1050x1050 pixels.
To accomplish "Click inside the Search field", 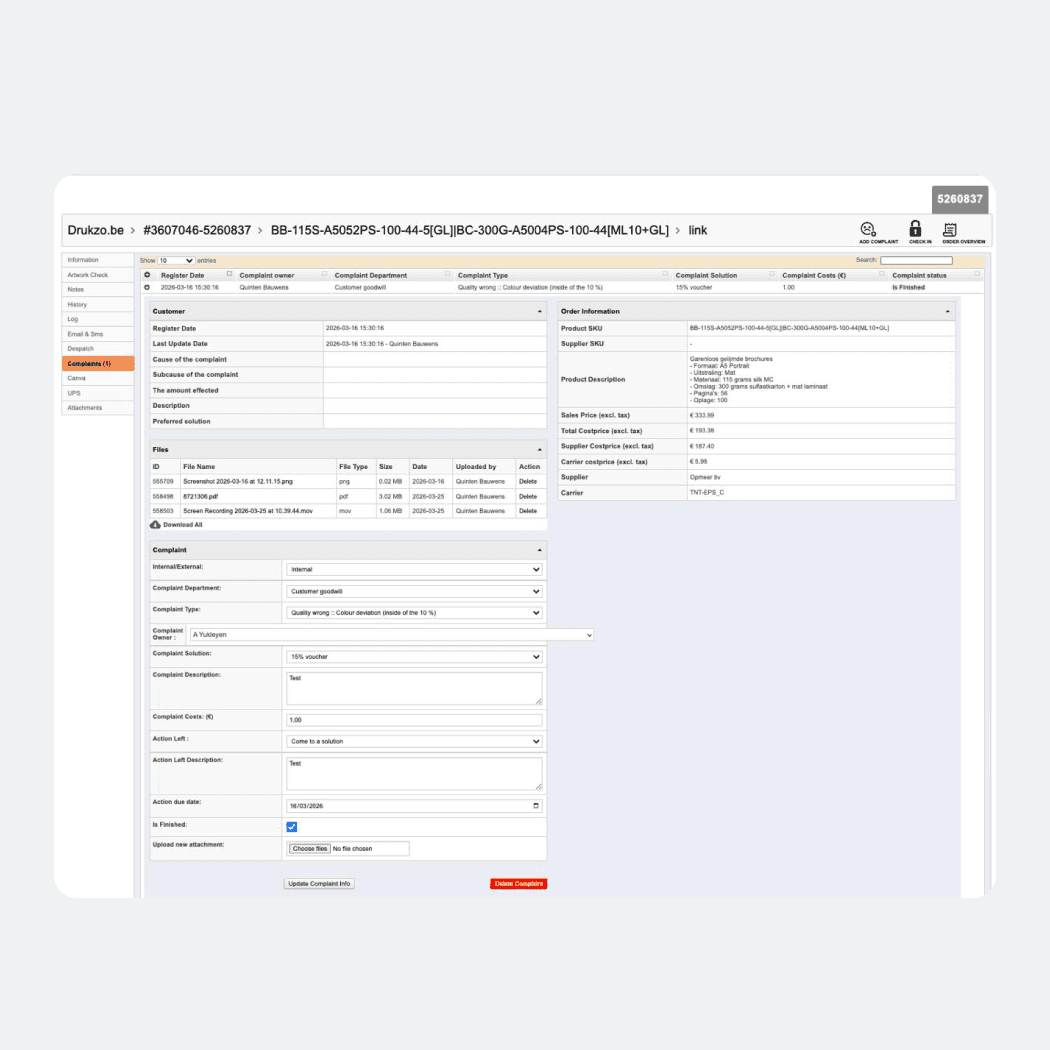I will [918, 259].
